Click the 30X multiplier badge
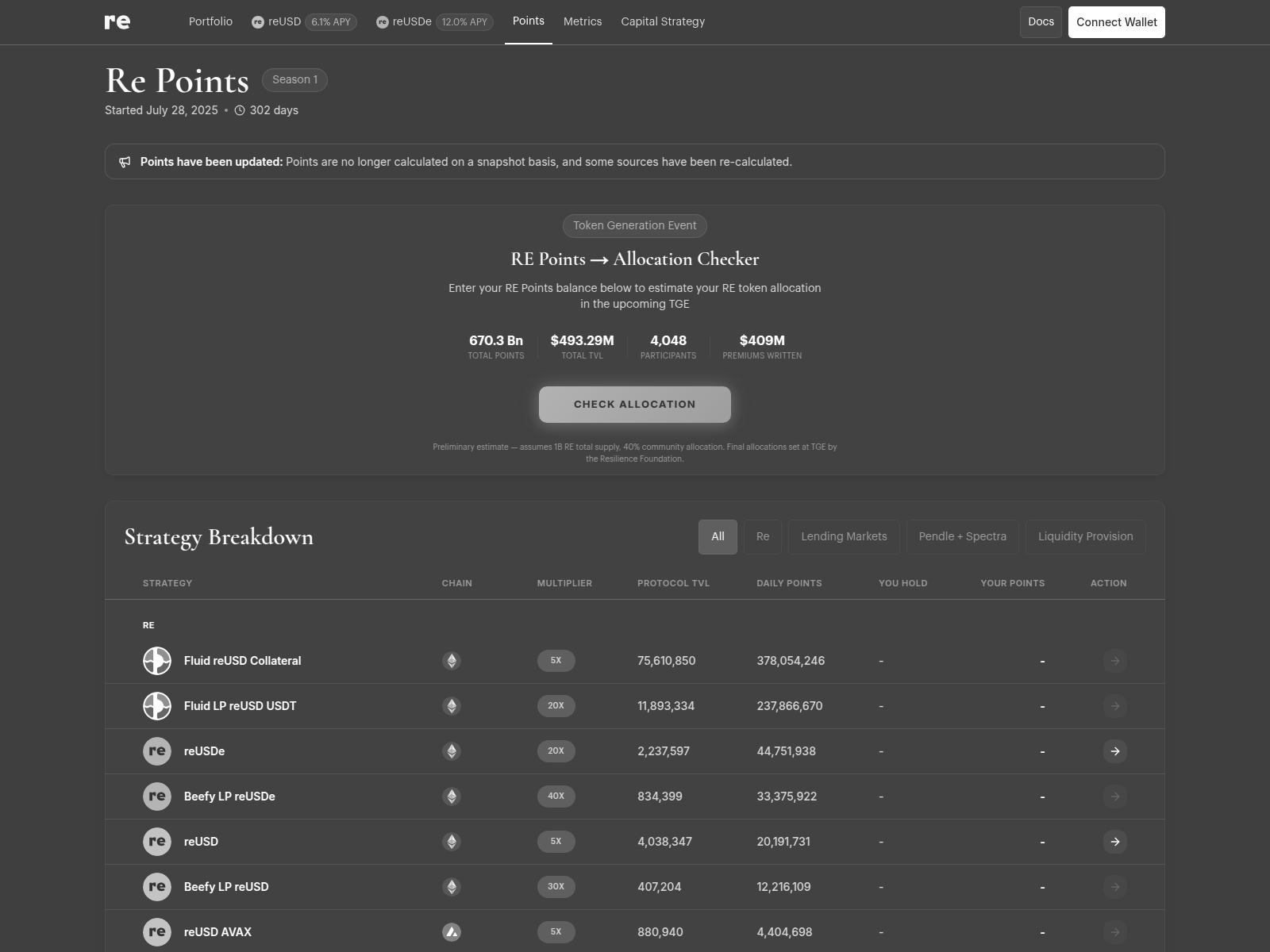The width and height of the screenshot is (1270, 952). pyautogui.click(x=556, y=887)
